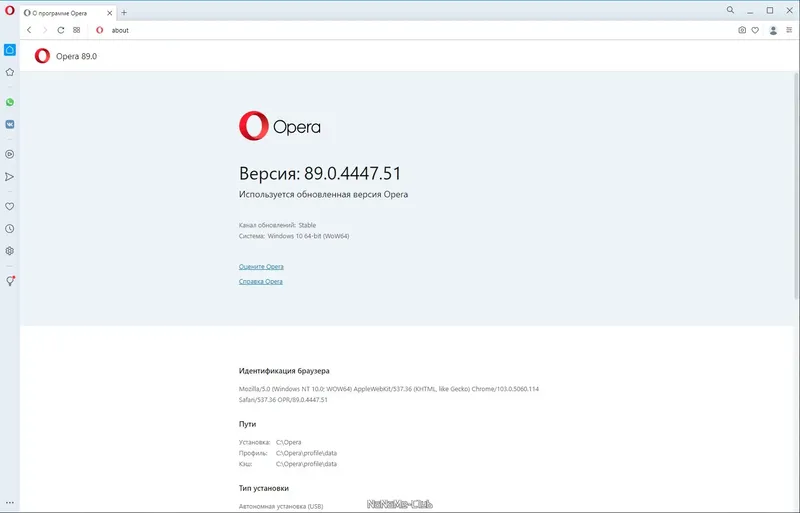Click the 'Opera 89.0' header logo
Viewport: 800px width, 513px height.
tap(42, 56)
